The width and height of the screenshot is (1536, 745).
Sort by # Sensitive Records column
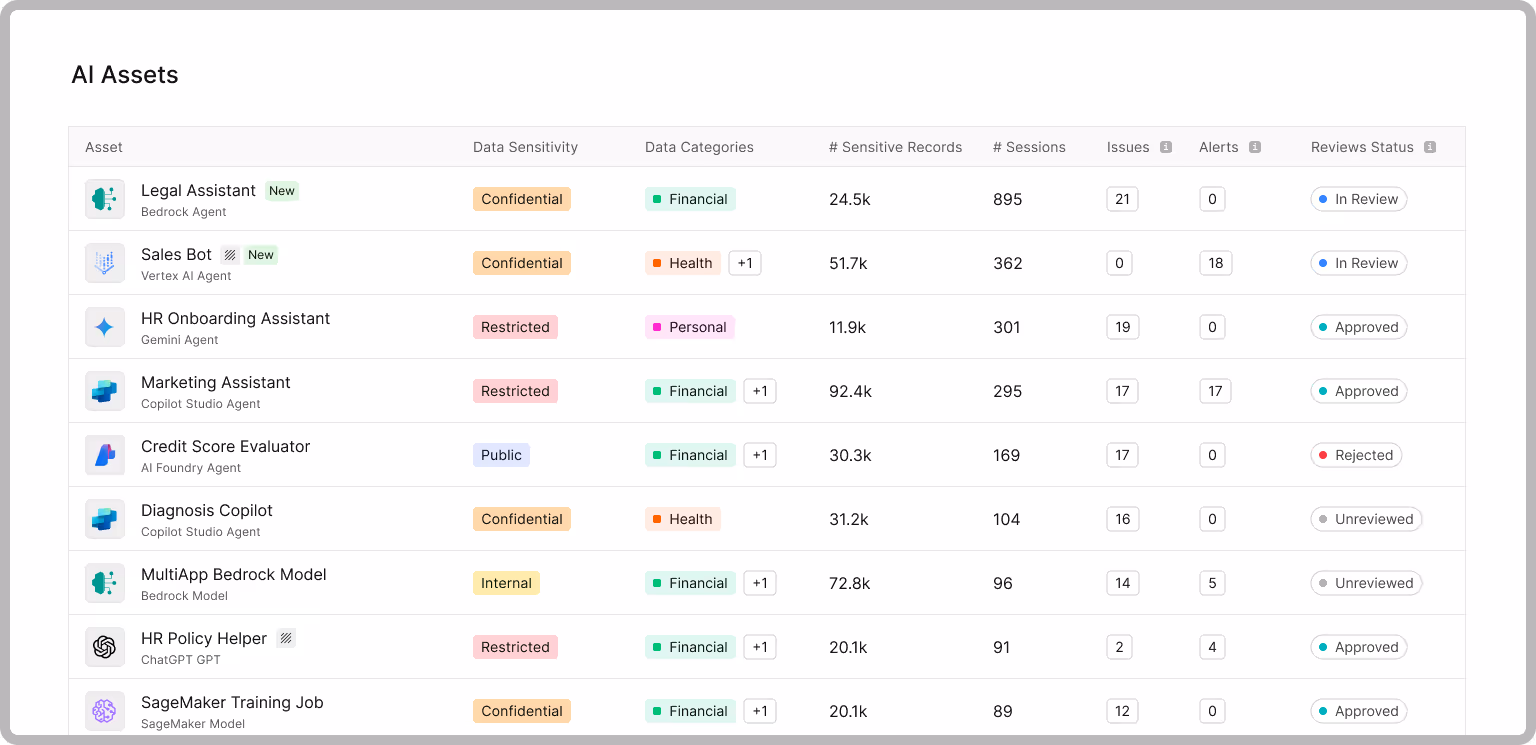pos(895,147)
